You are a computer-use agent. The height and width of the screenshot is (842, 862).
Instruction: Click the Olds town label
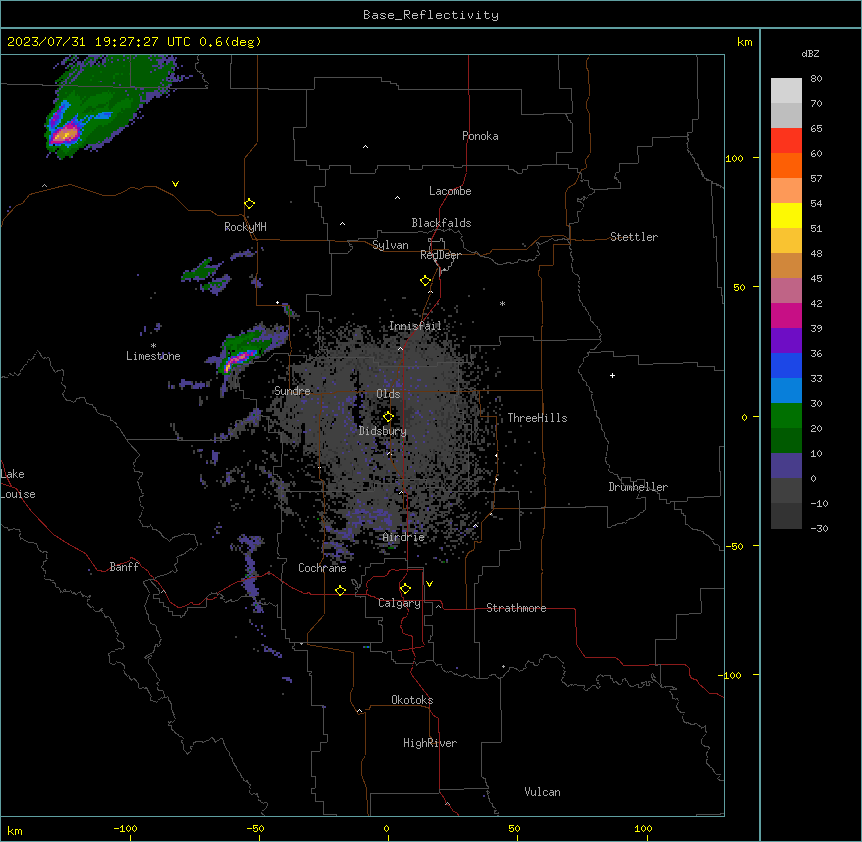[x=388, y=394]
